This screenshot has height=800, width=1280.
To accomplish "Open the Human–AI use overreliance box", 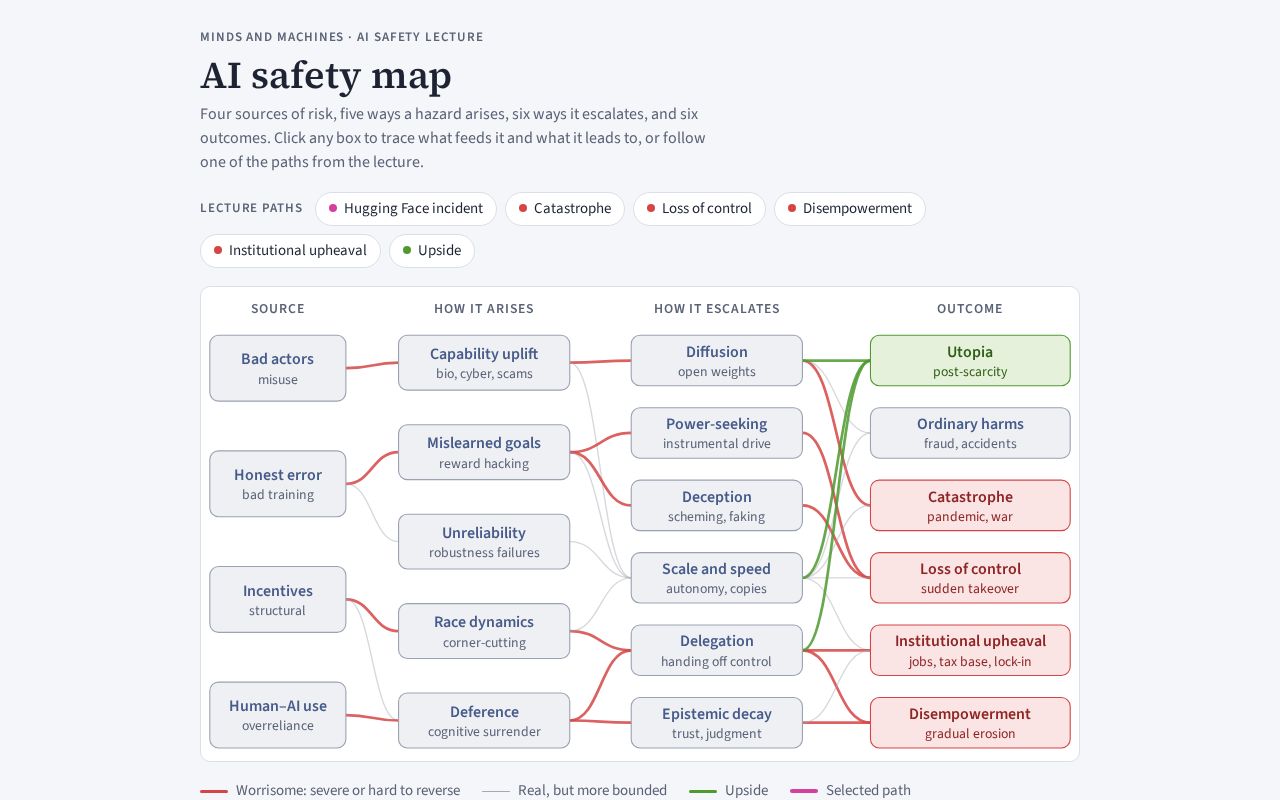I will (x=278, y=715).
